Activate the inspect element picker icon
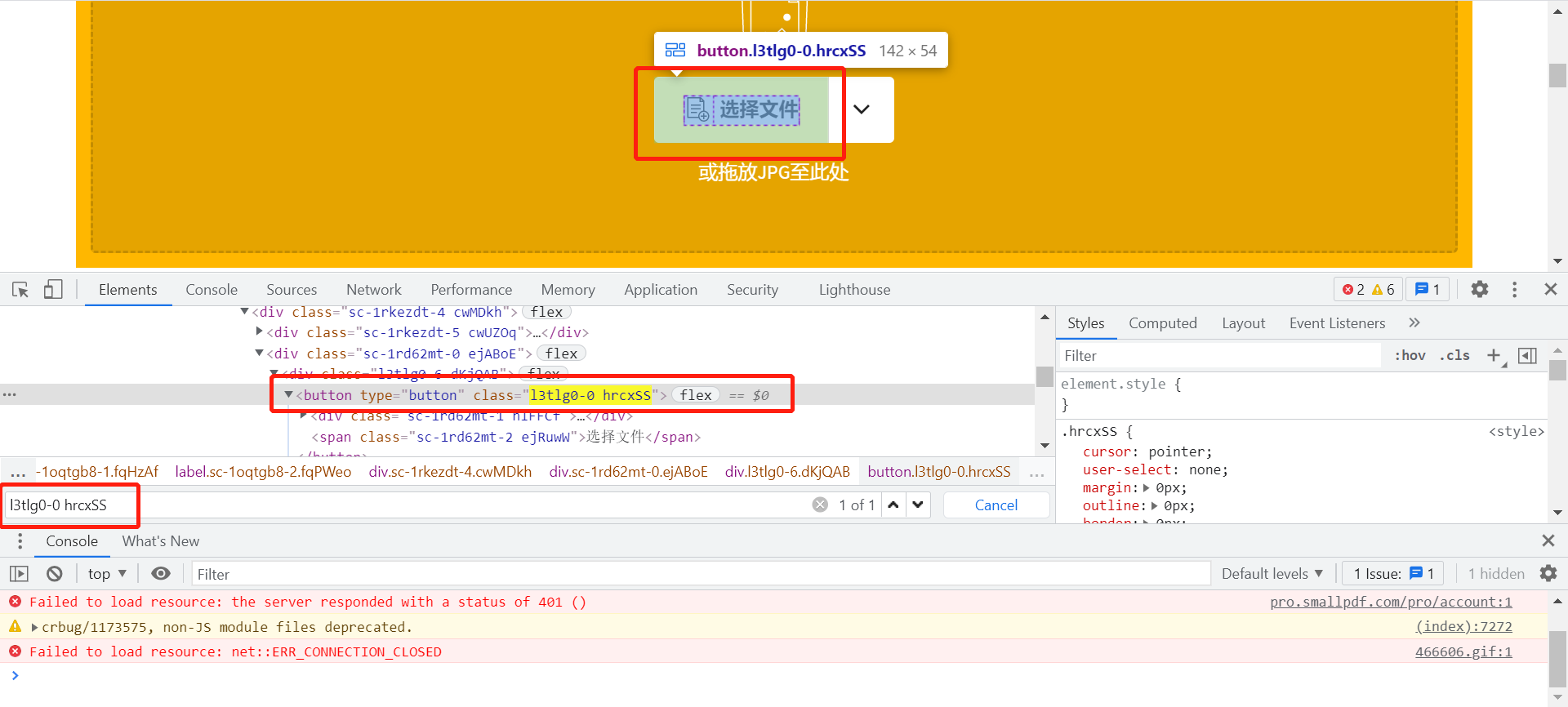This screenshot has width=1568, height=707. coord(20,290)
